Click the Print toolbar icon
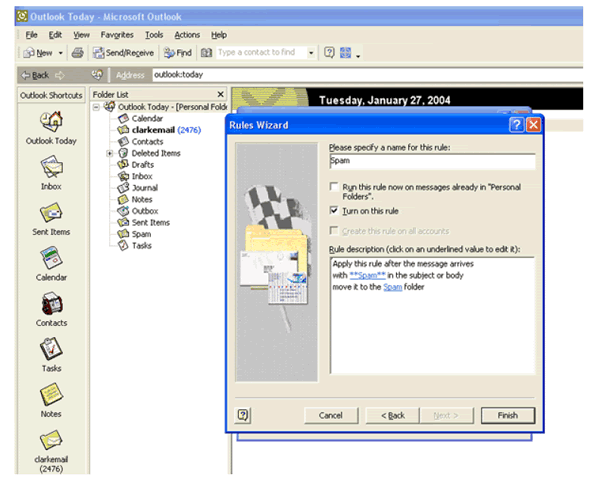Viewport: 600px width, 485px height. pos(78,53)
